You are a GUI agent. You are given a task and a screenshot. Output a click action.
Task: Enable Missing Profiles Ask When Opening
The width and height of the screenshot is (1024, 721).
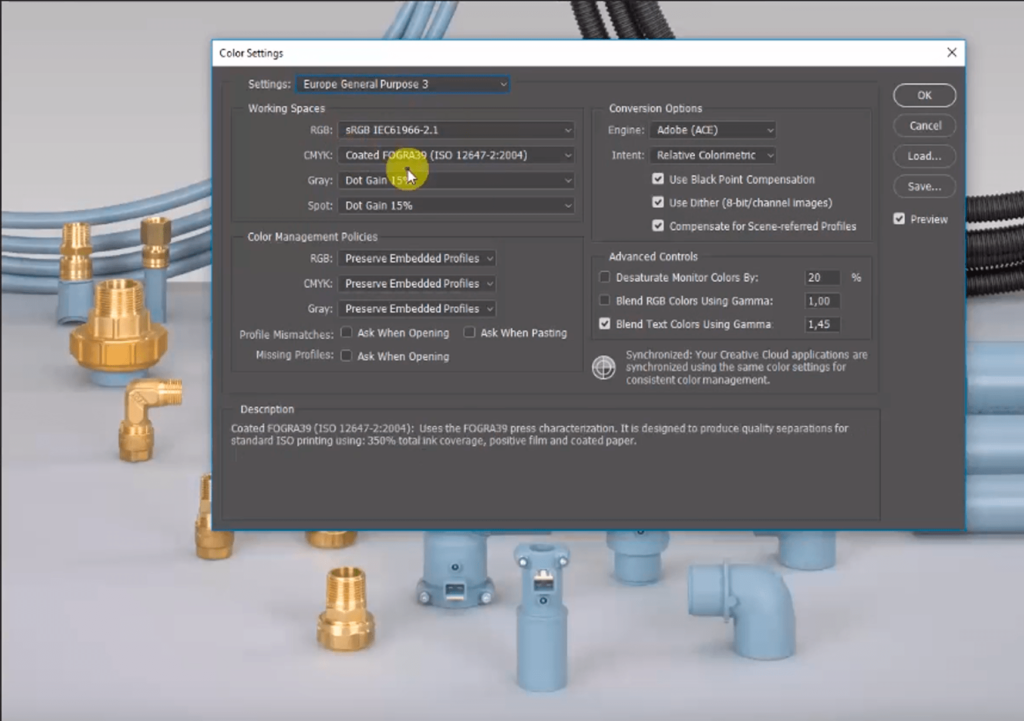pos(347,356)
